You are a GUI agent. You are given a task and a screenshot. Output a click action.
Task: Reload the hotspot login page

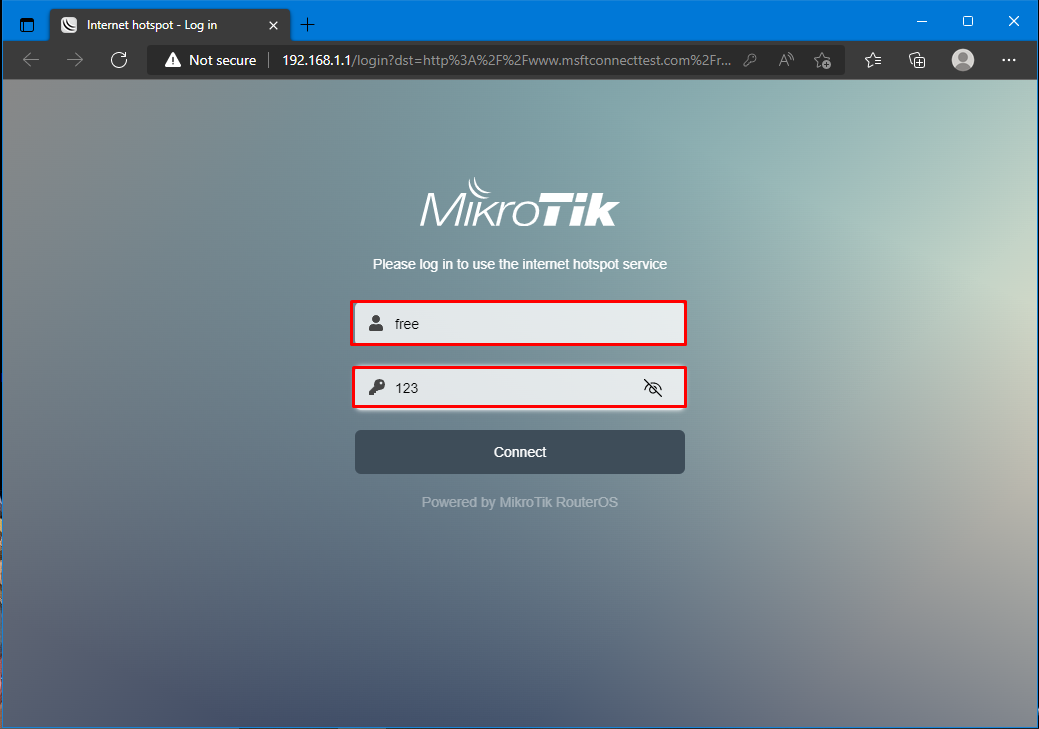tap(119, 60)
